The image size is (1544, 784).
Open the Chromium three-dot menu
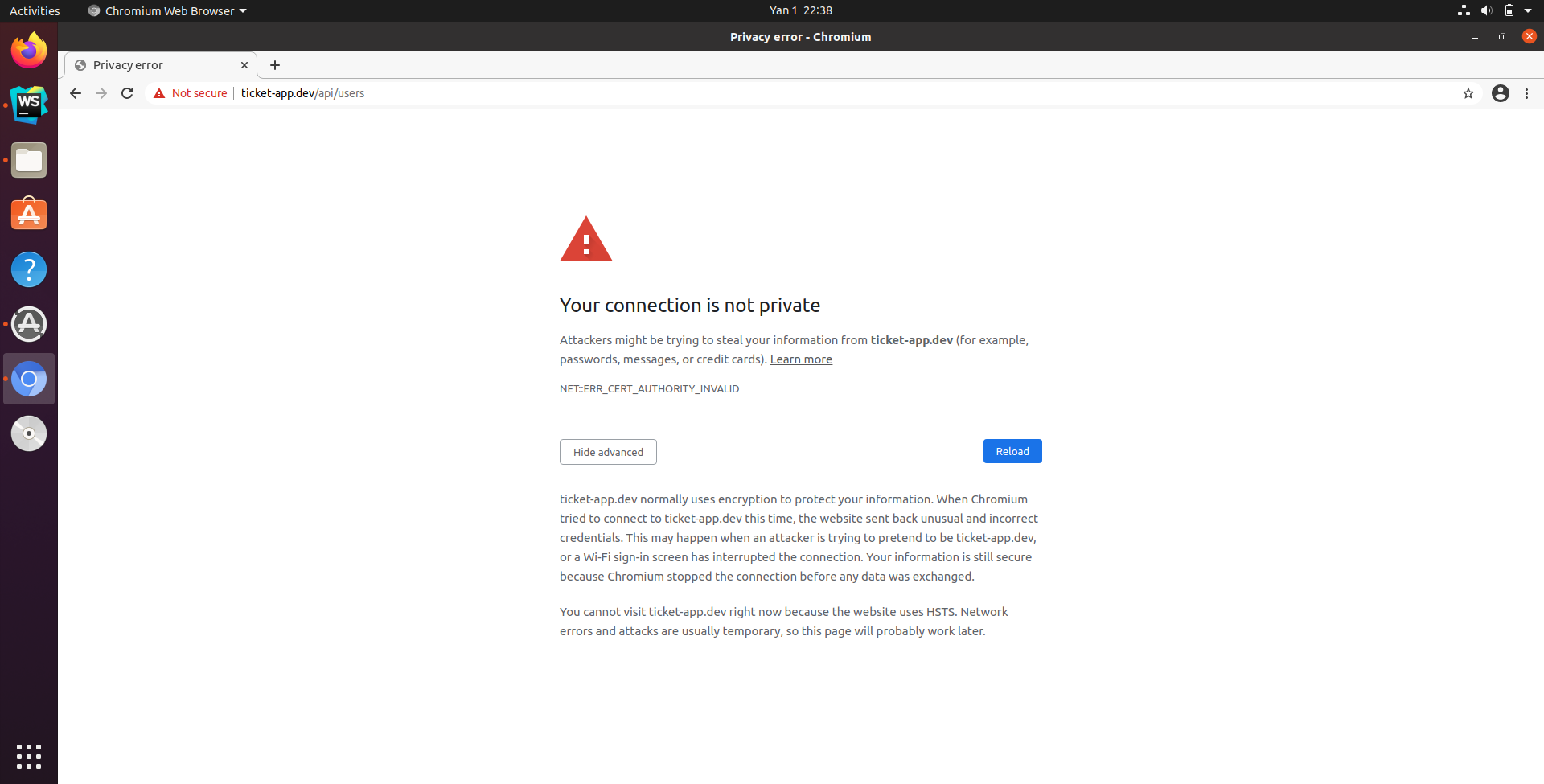pos(1526,93)
